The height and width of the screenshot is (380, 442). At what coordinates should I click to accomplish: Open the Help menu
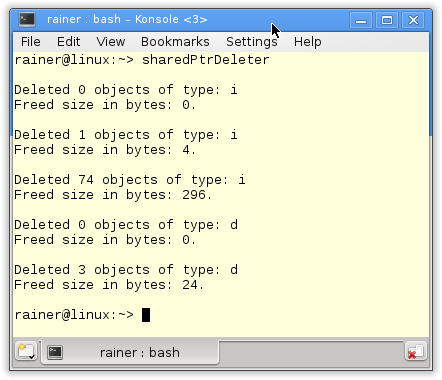307,42
